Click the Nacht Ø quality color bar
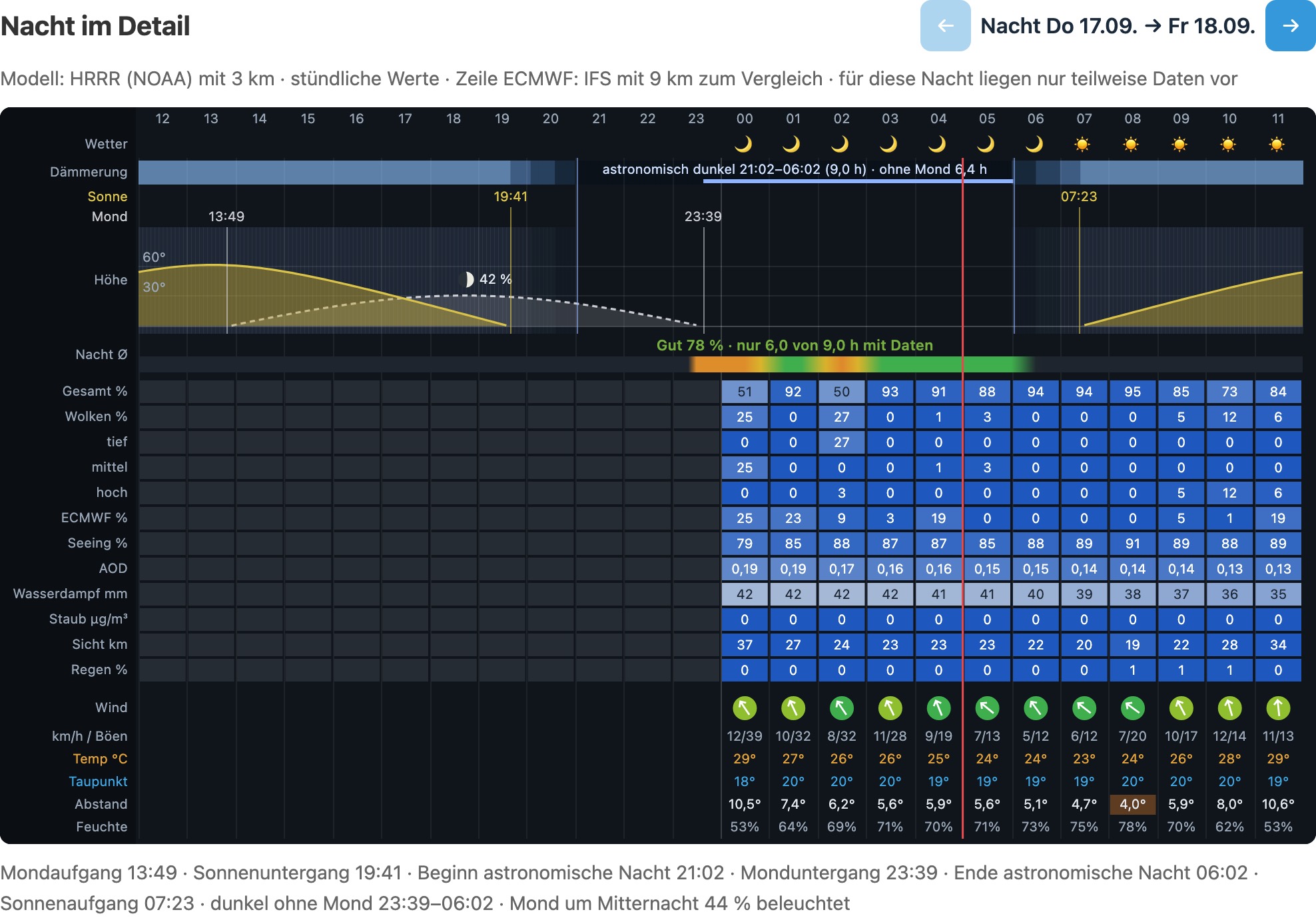Image resolution: width=1316 pixels, height=918 pixels. [x=721, y=364]
